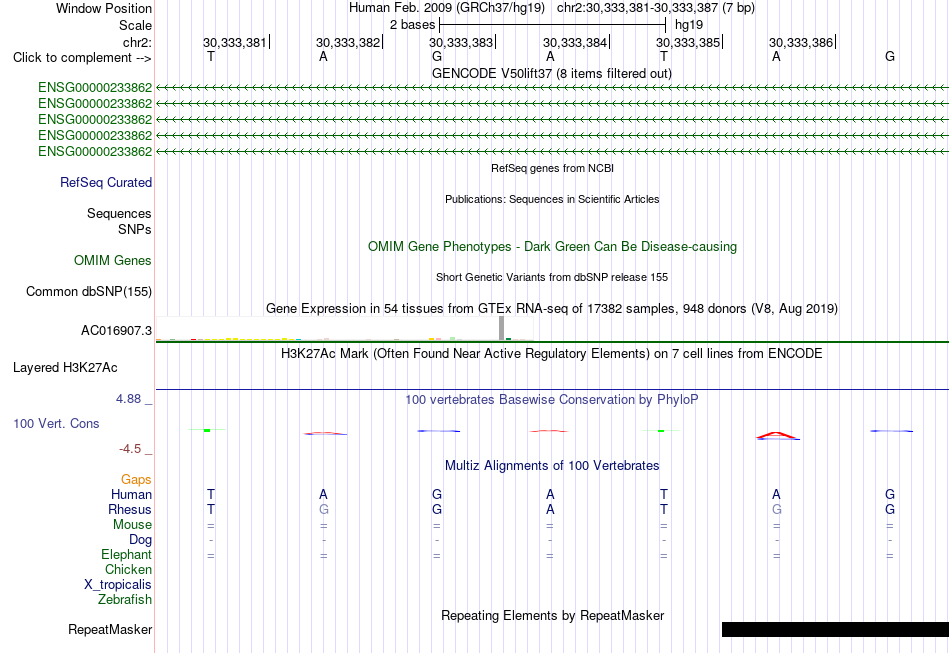
Task: Click the Scale track label
Action: pyautogui.click(x=135, y=25)
